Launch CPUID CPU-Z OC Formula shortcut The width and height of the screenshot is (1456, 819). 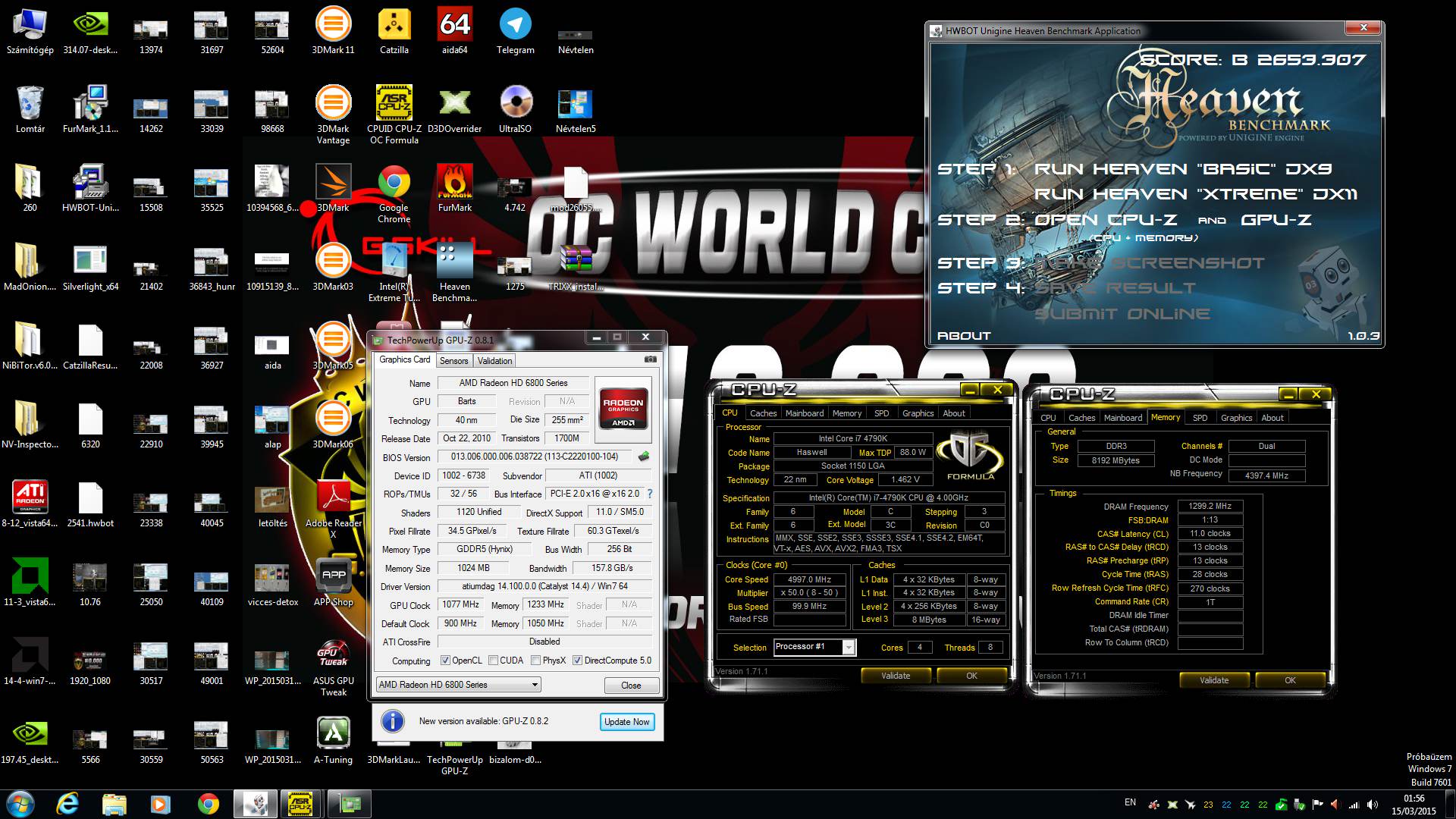click(394, 115)
